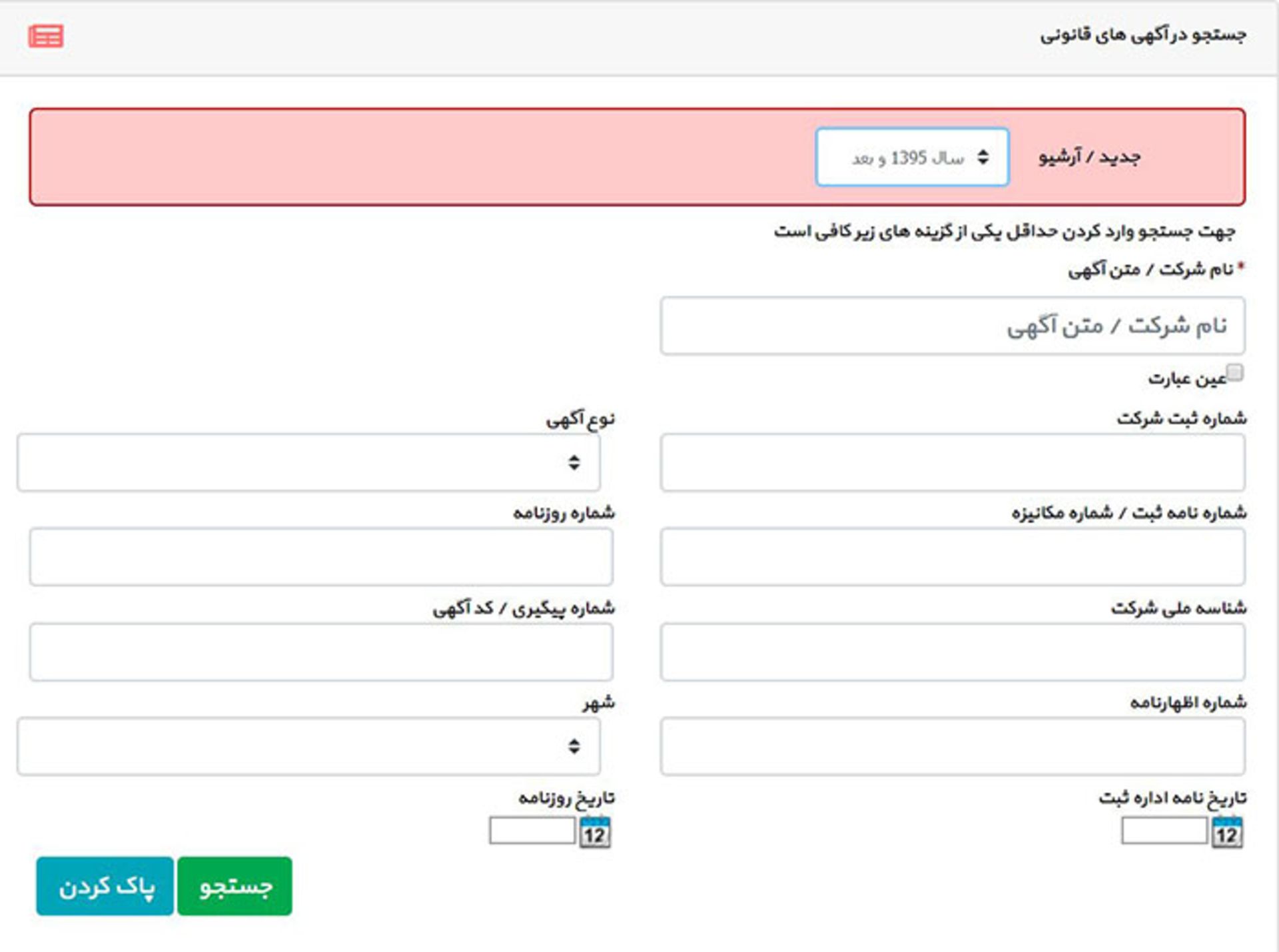
Task: Open calendar picker for تاریخ نامه اداره ثبت
Action: pyautogui.click(x=1226, y=833)
